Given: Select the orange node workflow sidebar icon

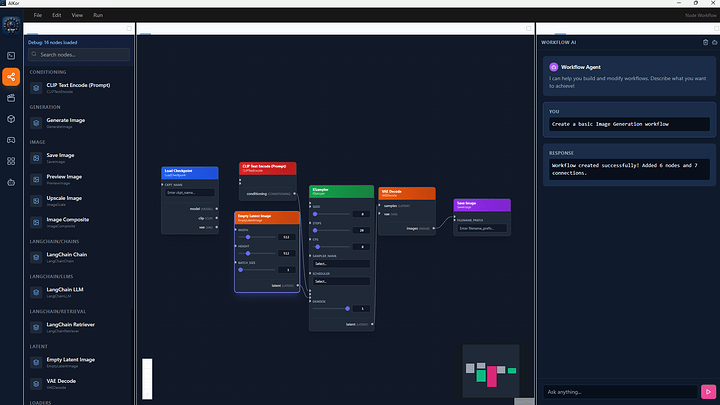Looking at the screenshot, I should (x=11, y=76).
